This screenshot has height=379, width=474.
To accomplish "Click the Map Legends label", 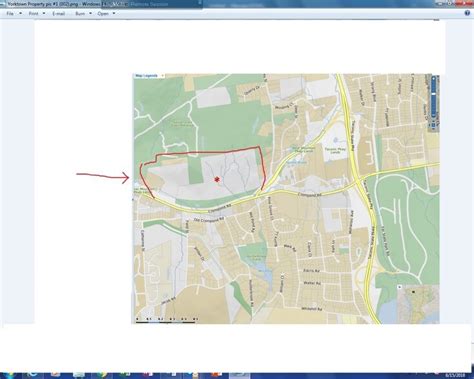I will click(x=147, y=76).
